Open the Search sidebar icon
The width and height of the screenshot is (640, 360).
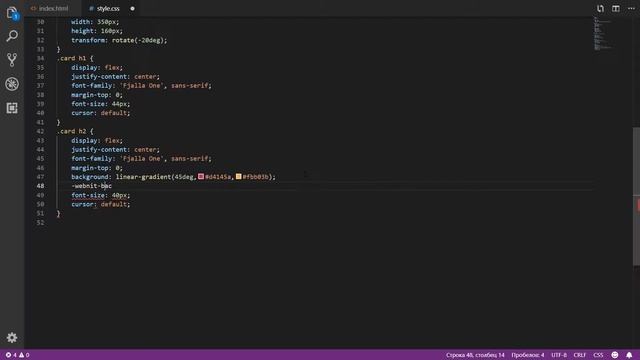[12, 36]
